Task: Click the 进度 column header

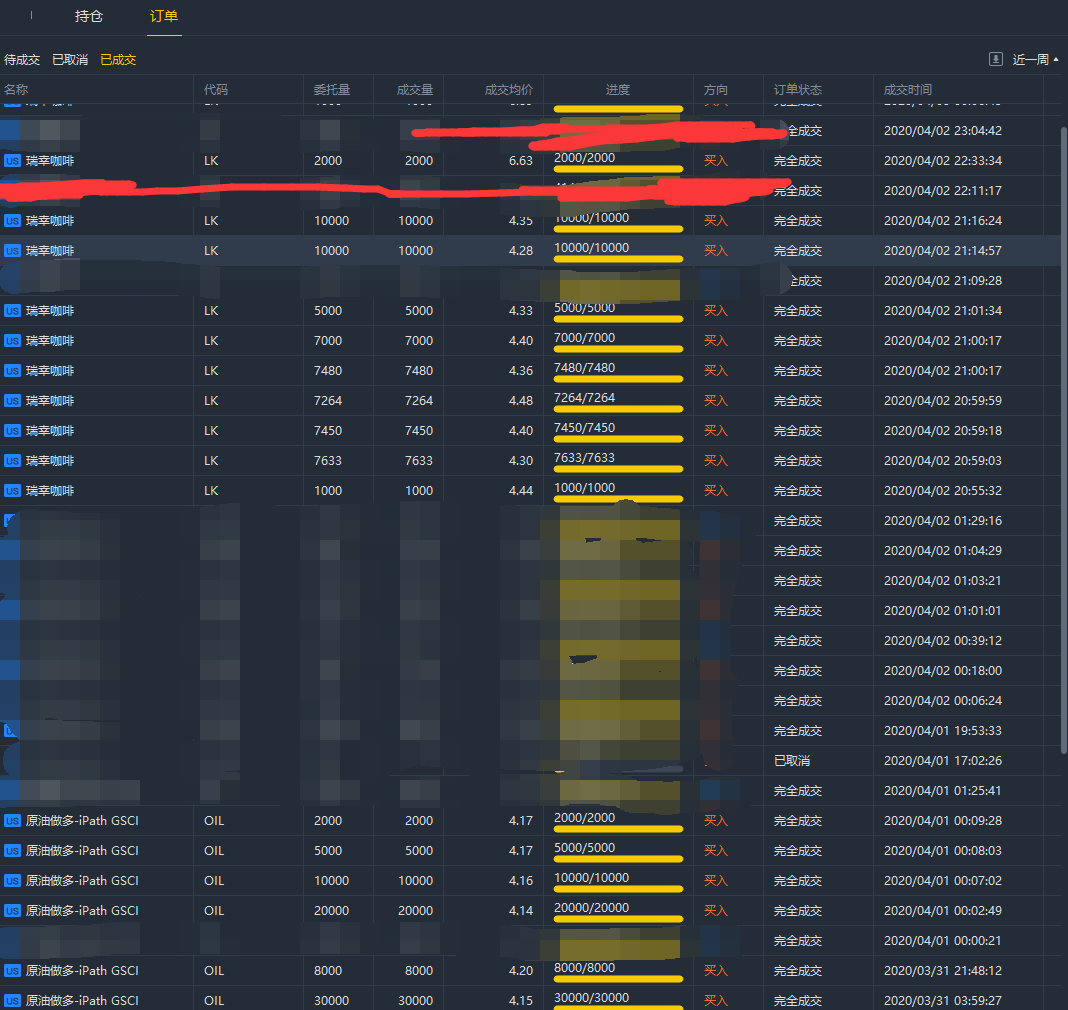Action: coord(618,89)
